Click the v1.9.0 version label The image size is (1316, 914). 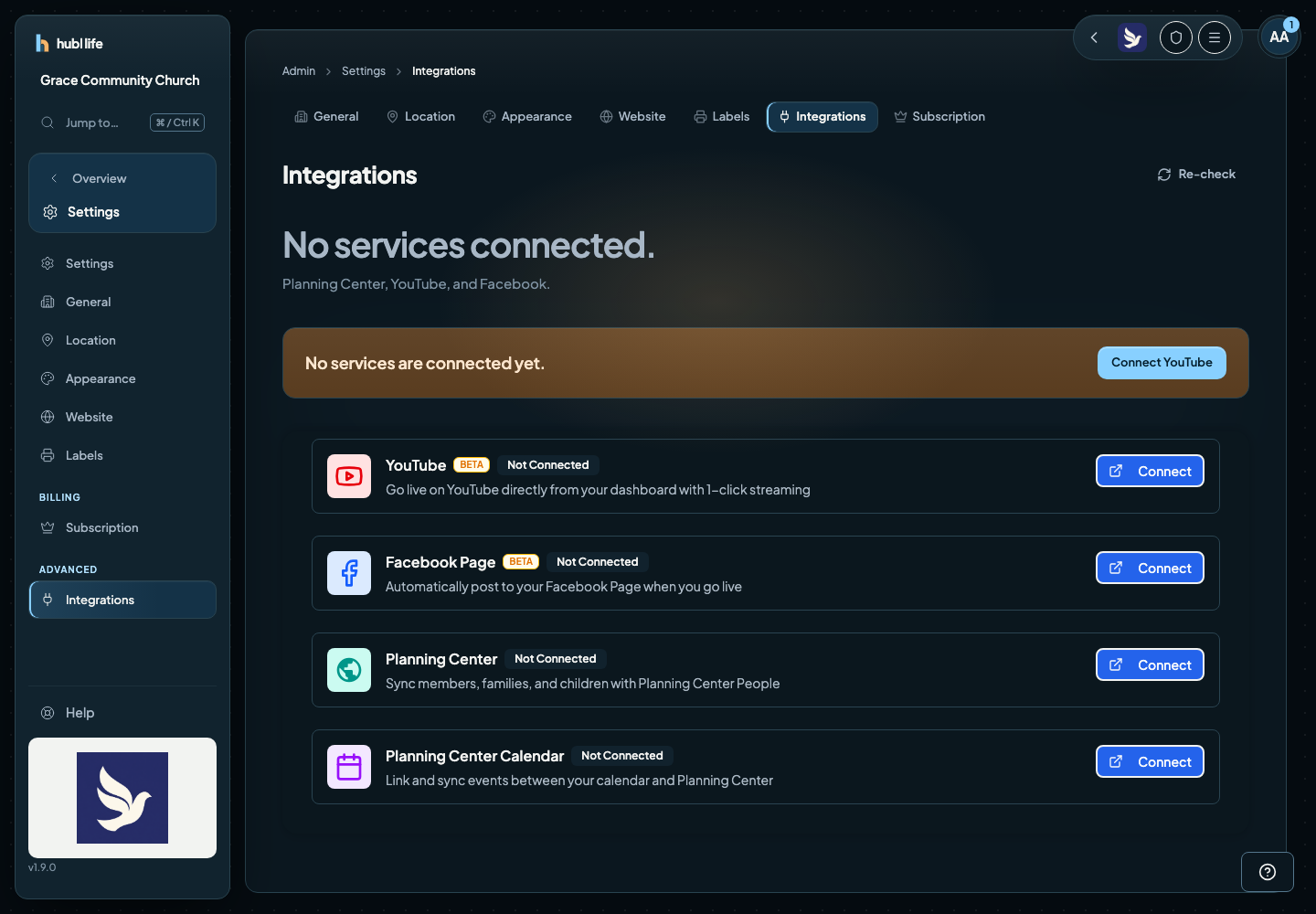[42, 867]
